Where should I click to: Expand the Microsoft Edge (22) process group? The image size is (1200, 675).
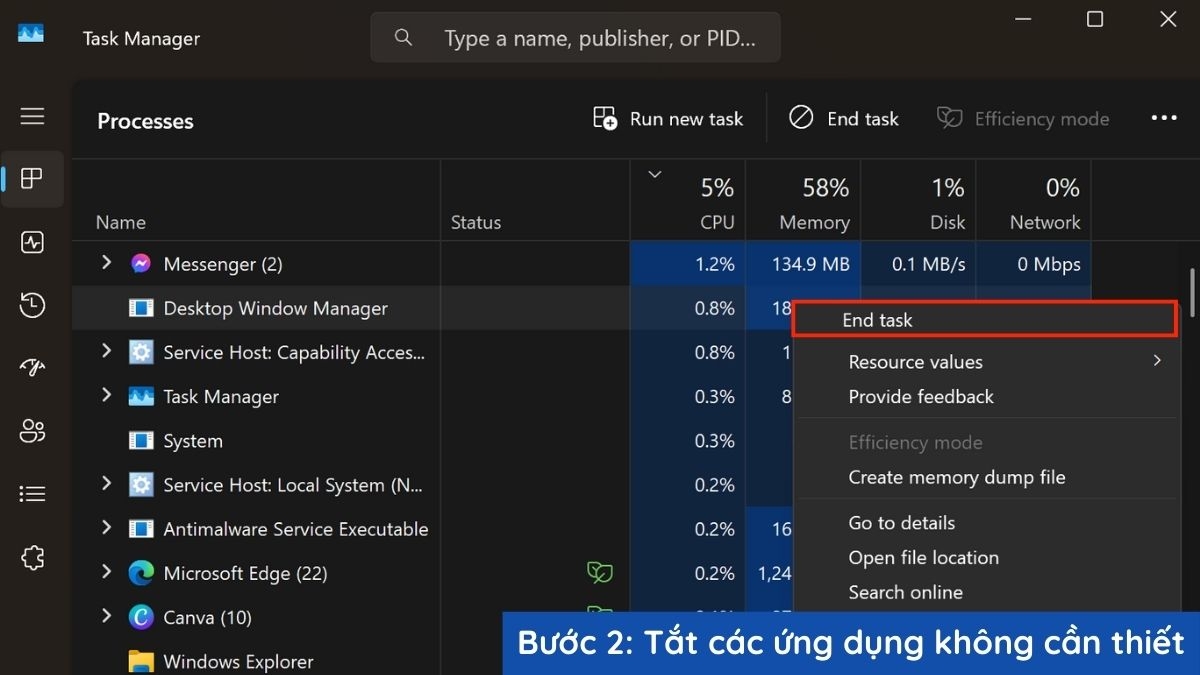coord(106,573)
